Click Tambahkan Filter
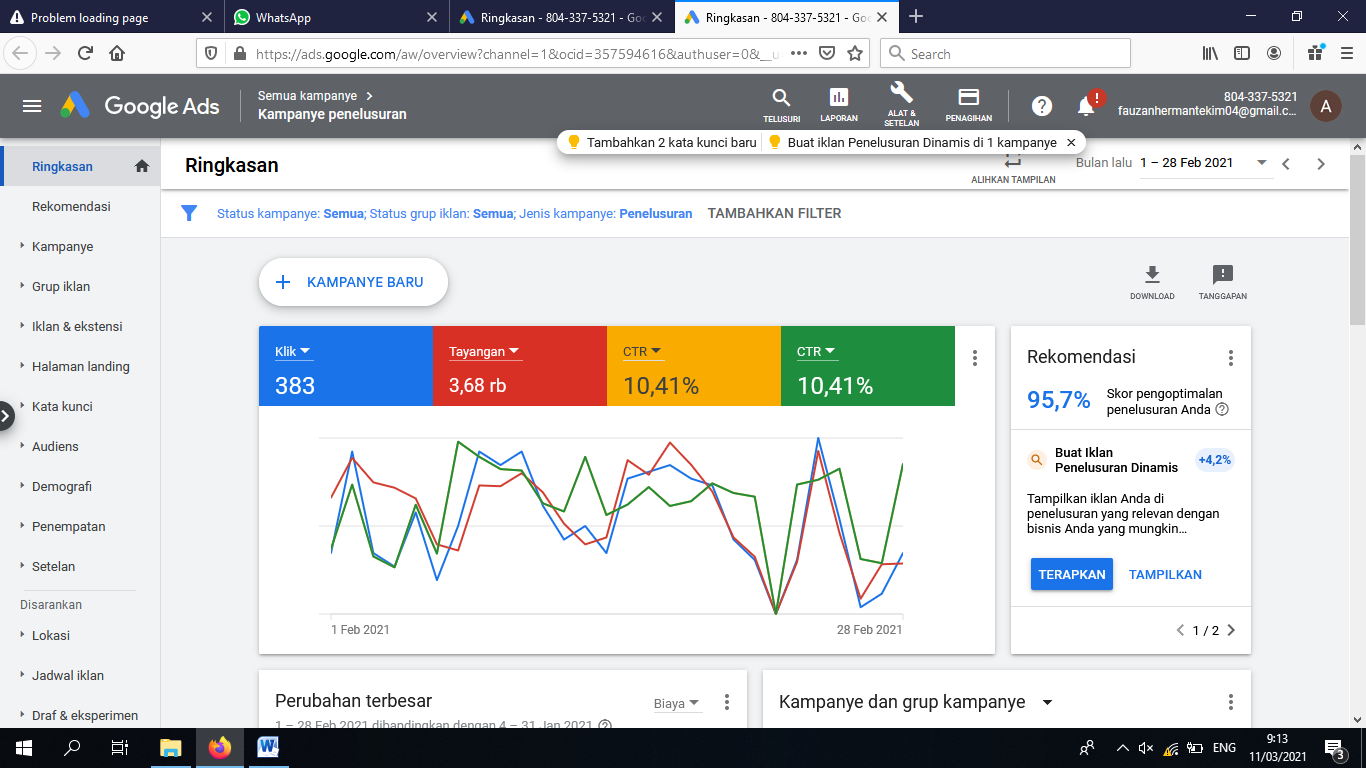 tap(774, 213)
